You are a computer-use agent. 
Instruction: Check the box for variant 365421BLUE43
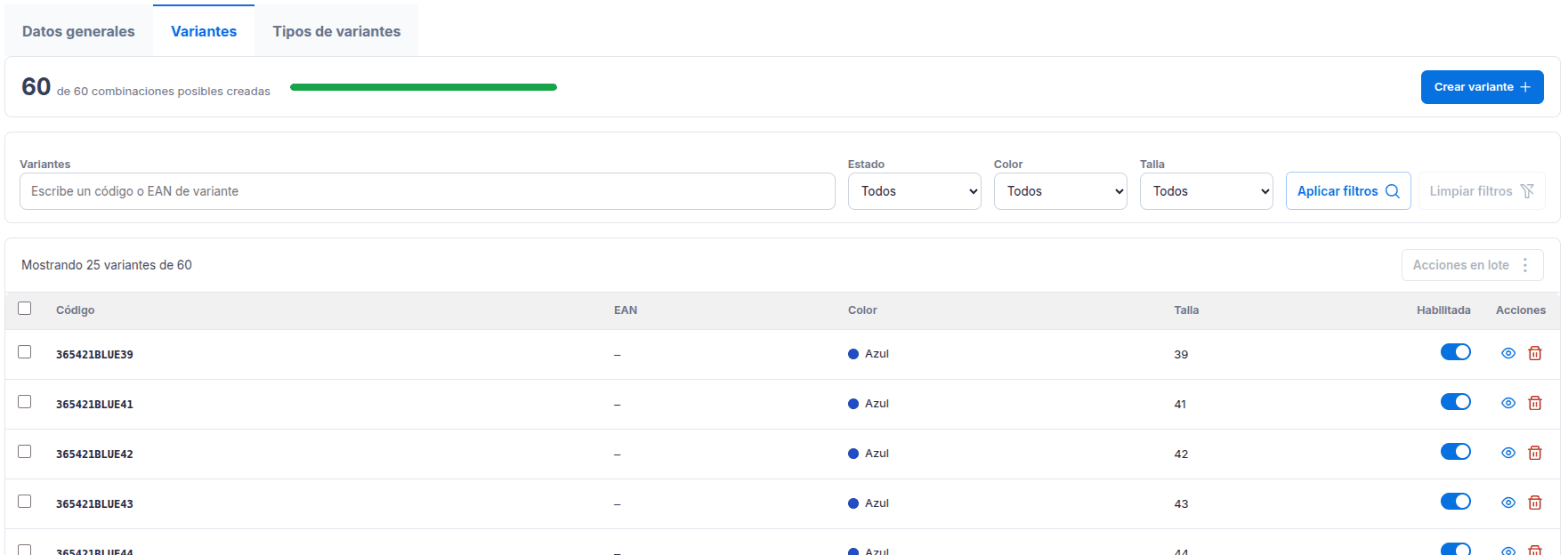coord(25,502)
